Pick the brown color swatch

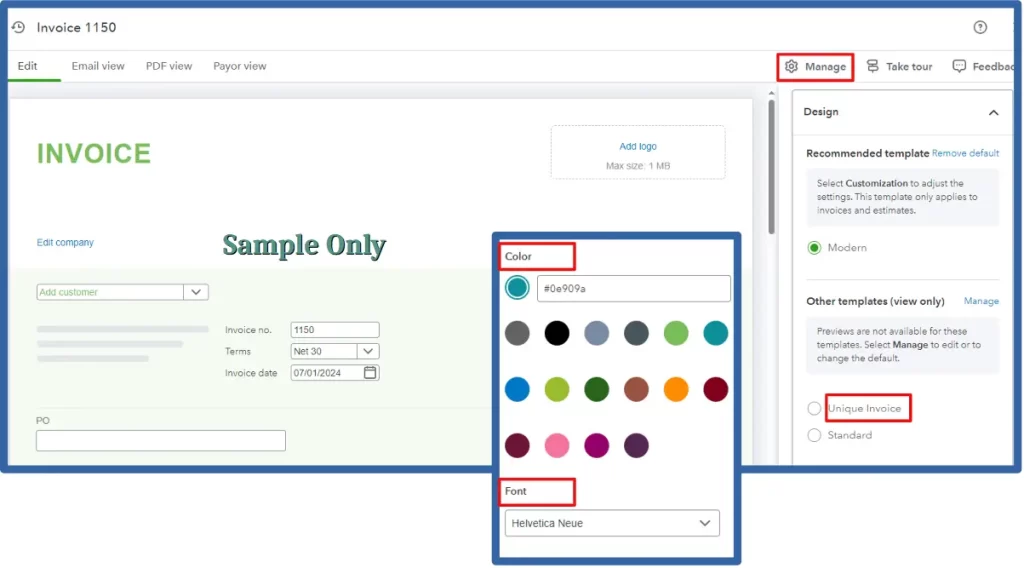point(636,390)
